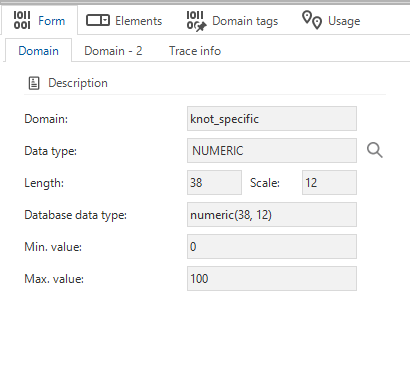Click the Domain: label

point(46,119)
